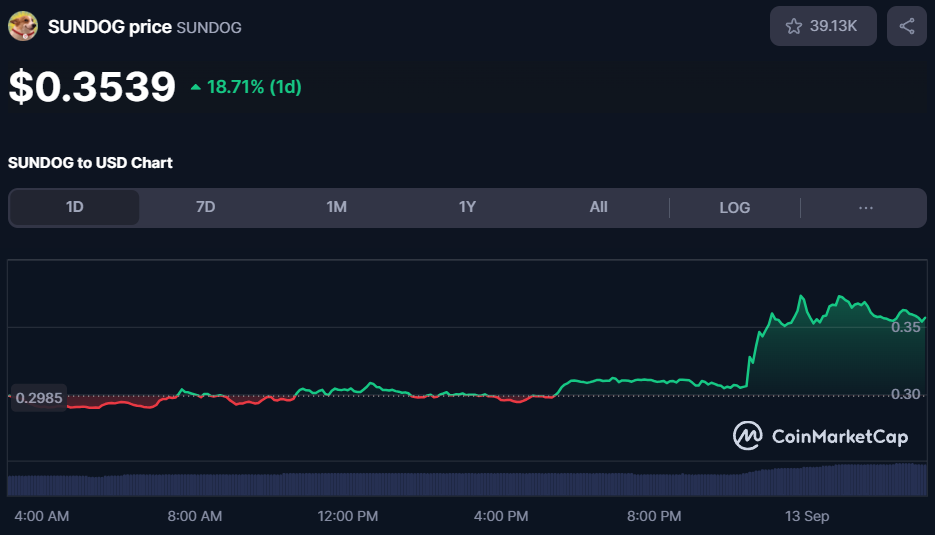Select the All time range tab
The image size is (935, 535).
point(598,207)
